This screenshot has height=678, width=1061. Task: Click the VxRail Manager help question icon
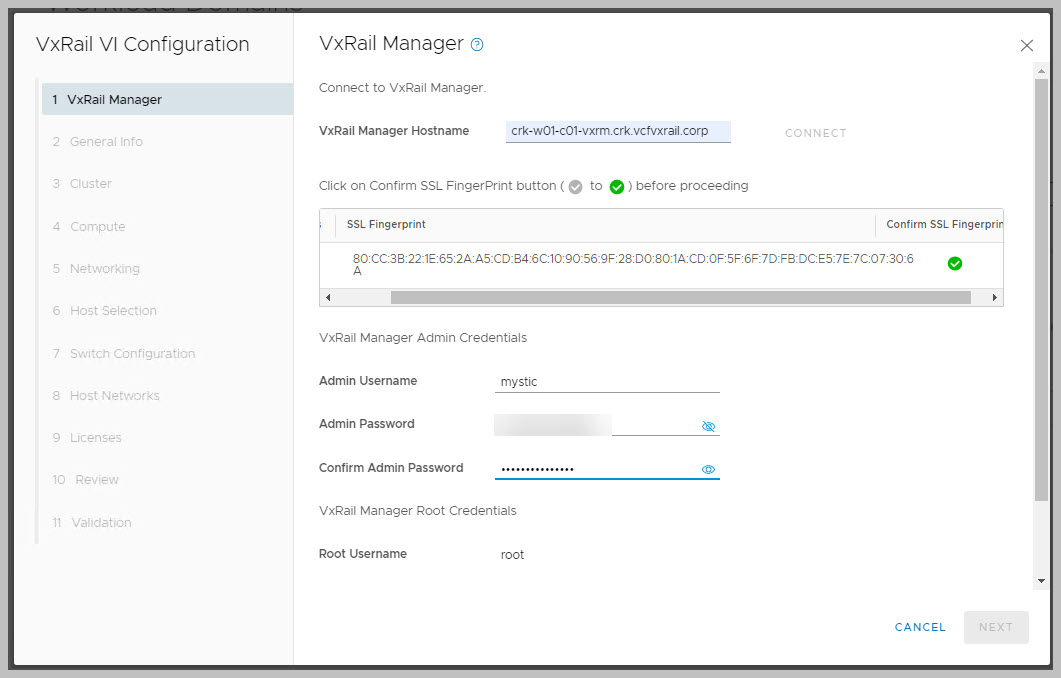tap(477, 45)
